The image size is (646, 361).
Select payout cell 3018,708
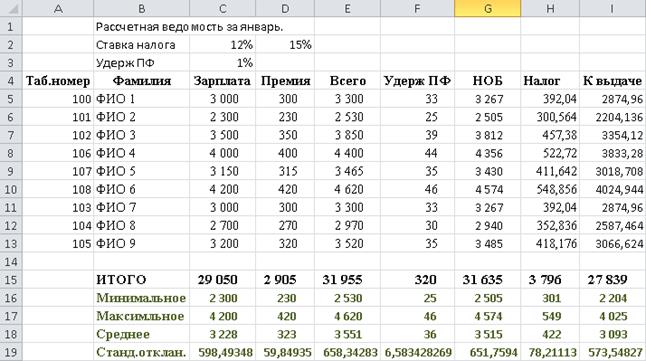[x=613, y=171]
